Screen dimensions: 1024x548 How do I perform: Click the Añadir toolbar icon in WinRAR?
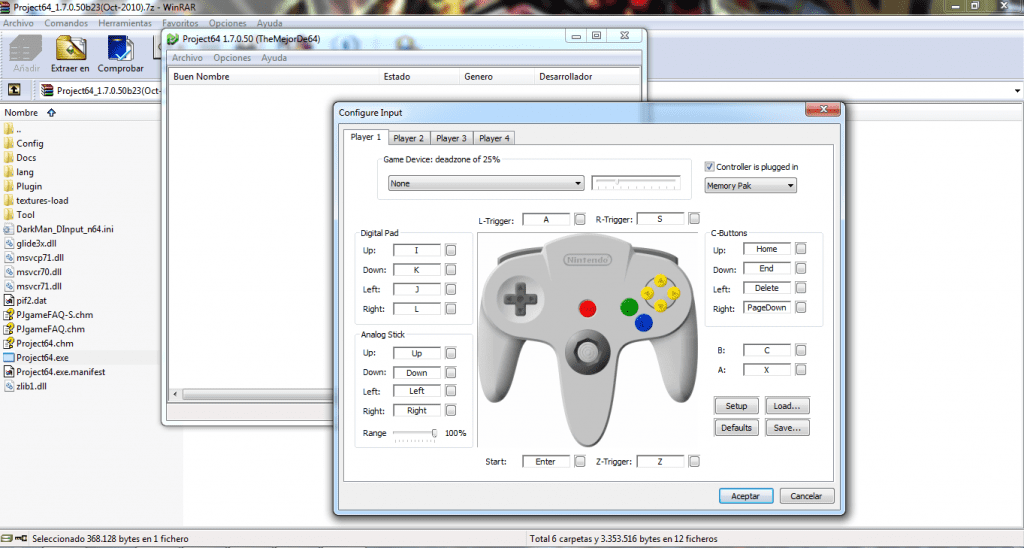tap(26, 48)
